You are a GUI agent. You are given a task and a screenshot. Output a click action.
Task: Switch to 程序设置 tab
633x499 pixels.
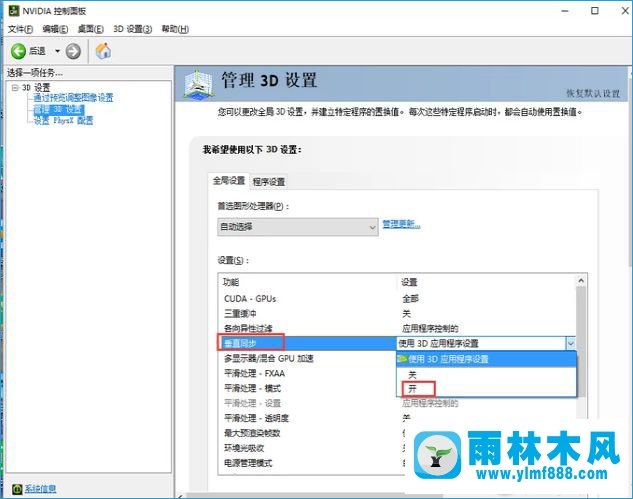(x=269, y=182)
